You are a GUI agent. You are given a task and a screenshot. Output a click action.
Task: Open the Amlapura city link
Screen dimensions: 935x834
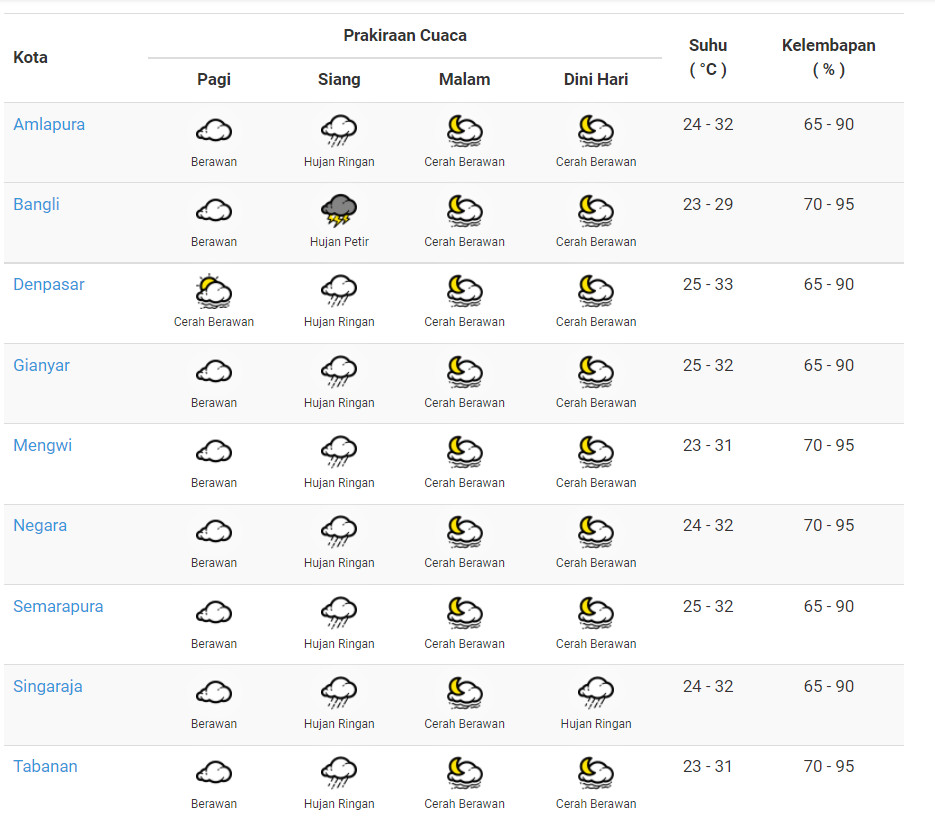coord(49,125)
